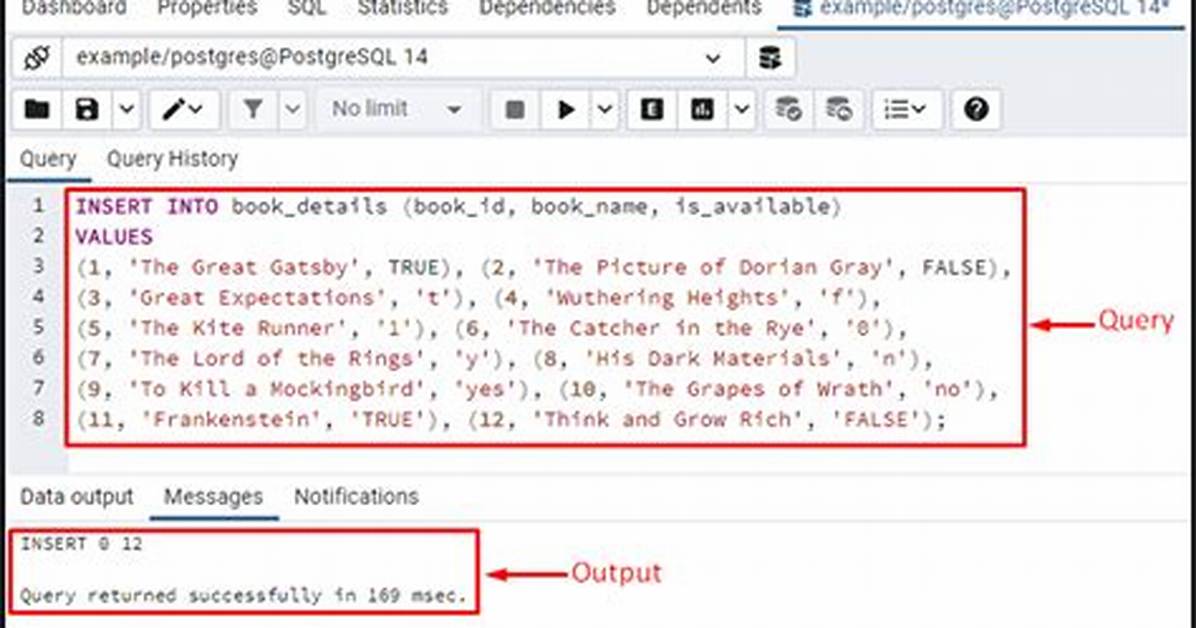Image resolution: width=1196 pixels, height=628 pixels.
Task: Click the VALUES keyword on line 2
Action: 114,237
